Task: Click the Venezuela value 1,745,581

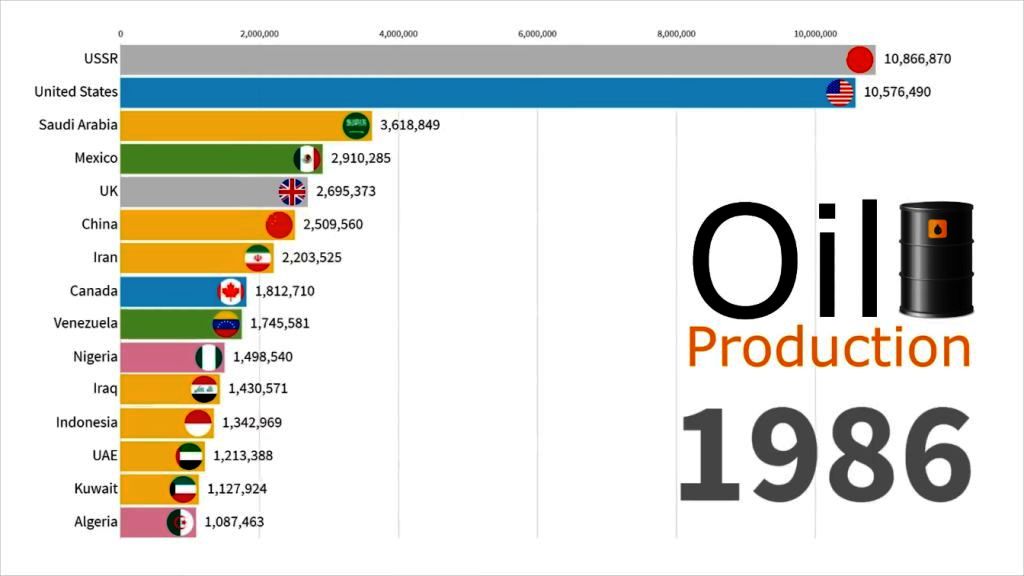Action: click(x=280, y=323)
